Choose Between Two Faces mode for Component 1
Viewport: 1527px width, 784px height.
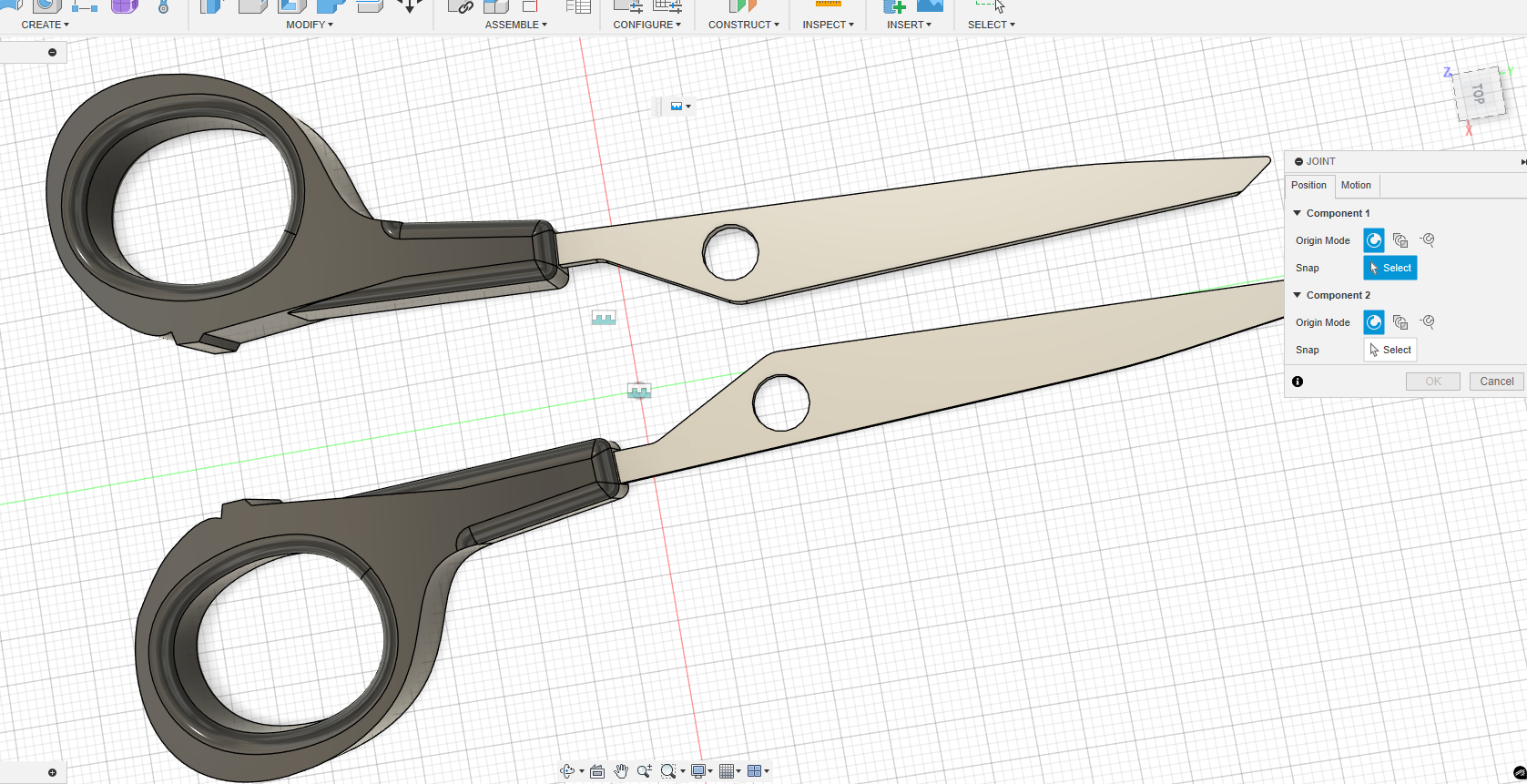click(x=1400, y=240)
